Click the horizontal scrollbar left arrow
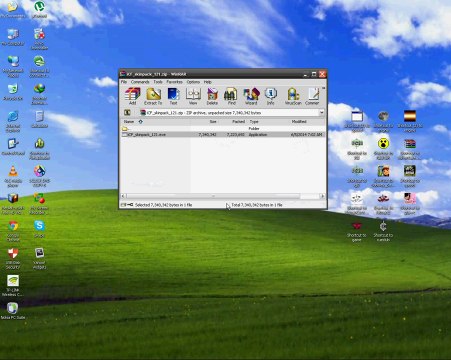451x360 pixels. 123,196
